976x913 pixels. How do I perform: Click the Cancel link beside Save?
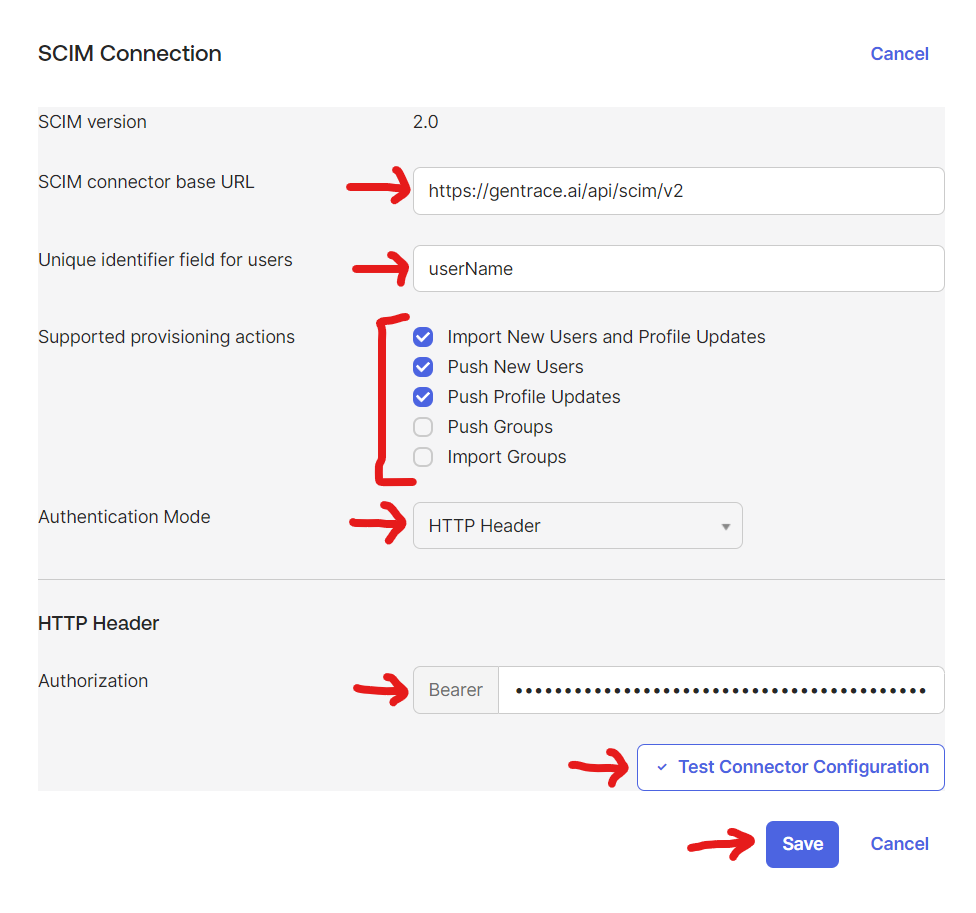coord(899,843)
